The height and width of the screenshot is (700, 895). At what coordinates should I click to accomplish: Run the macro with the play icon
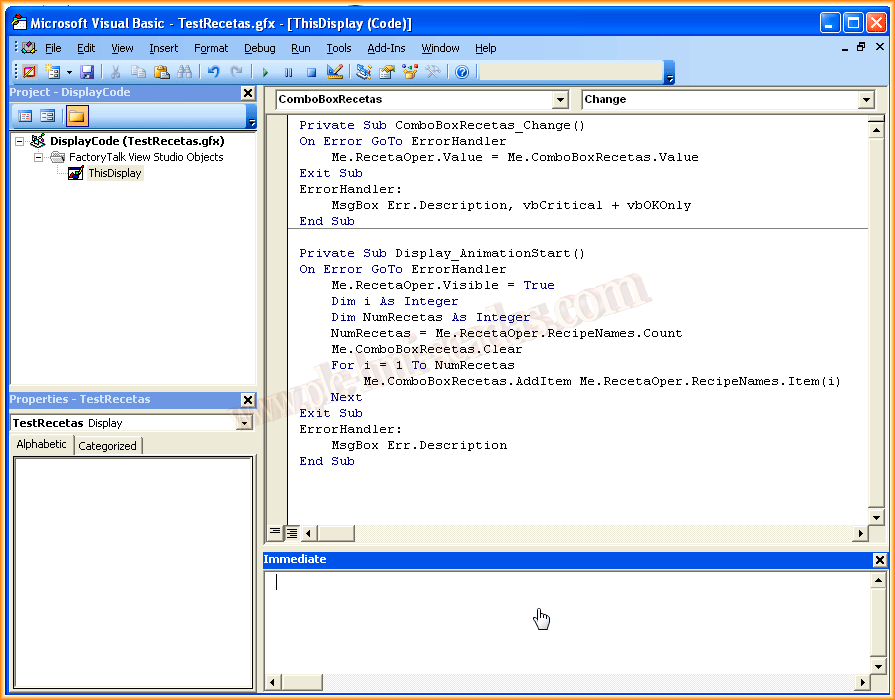(x=265, y=72)
